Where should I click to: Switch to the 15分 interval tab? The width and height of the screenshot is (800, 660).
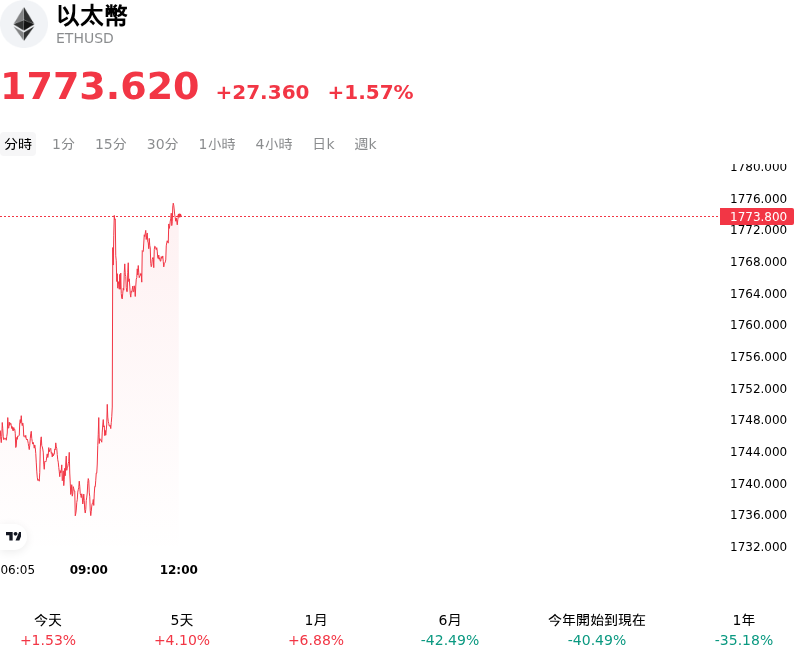coord(111,144)
